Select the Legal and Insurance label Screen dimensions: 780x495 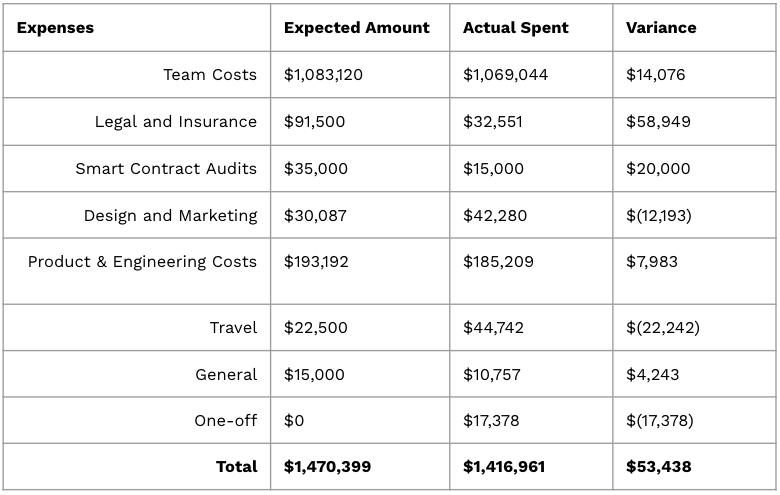coord(175,122)
